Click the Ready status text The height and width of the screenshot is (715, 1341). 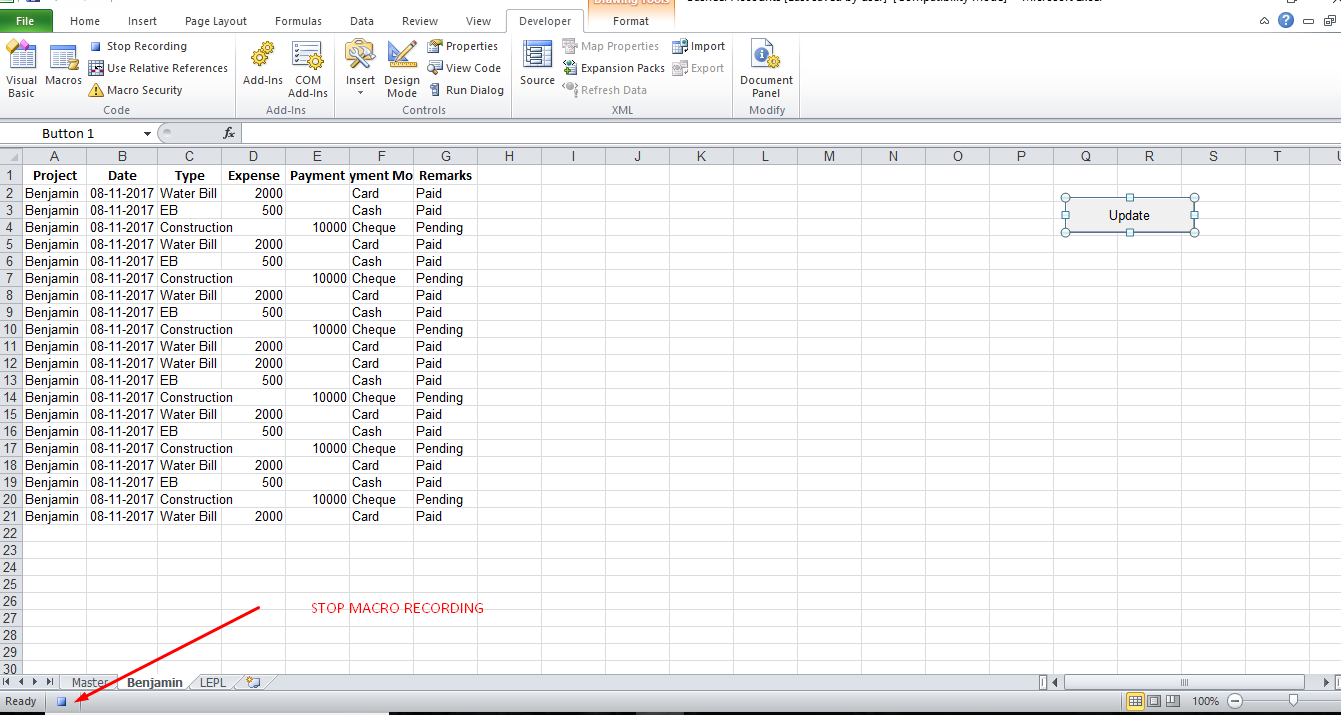(21, 701)
